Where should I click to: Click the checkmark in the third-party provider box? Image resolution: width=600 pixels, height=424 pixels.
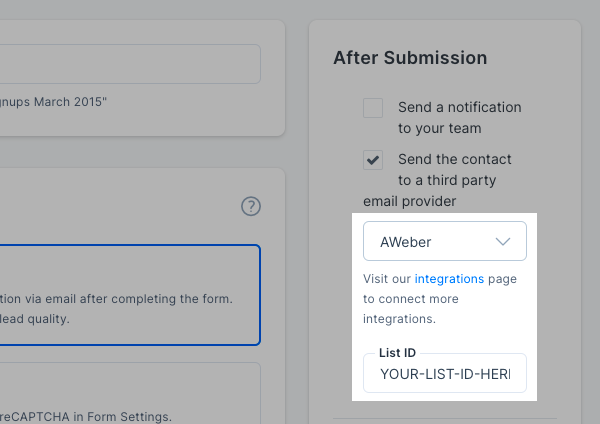(373, 159)
